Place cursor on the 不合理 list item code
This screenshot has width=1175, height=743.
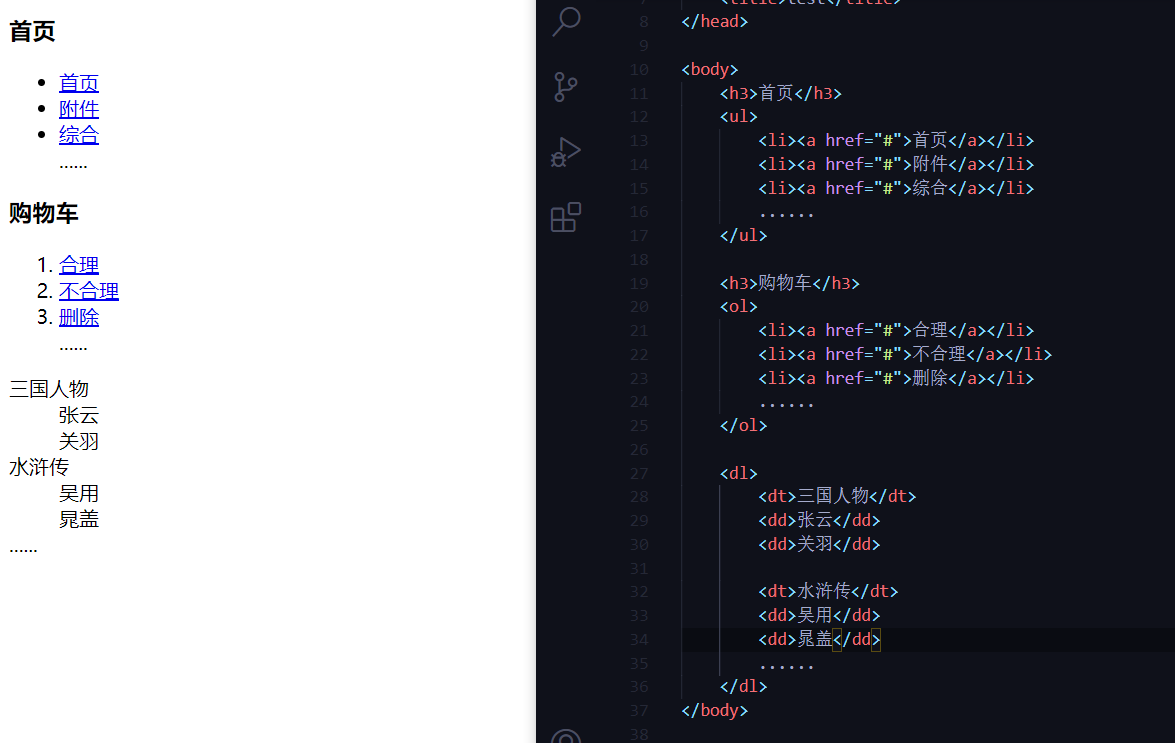pyautogui.click(x=905, y=354)
